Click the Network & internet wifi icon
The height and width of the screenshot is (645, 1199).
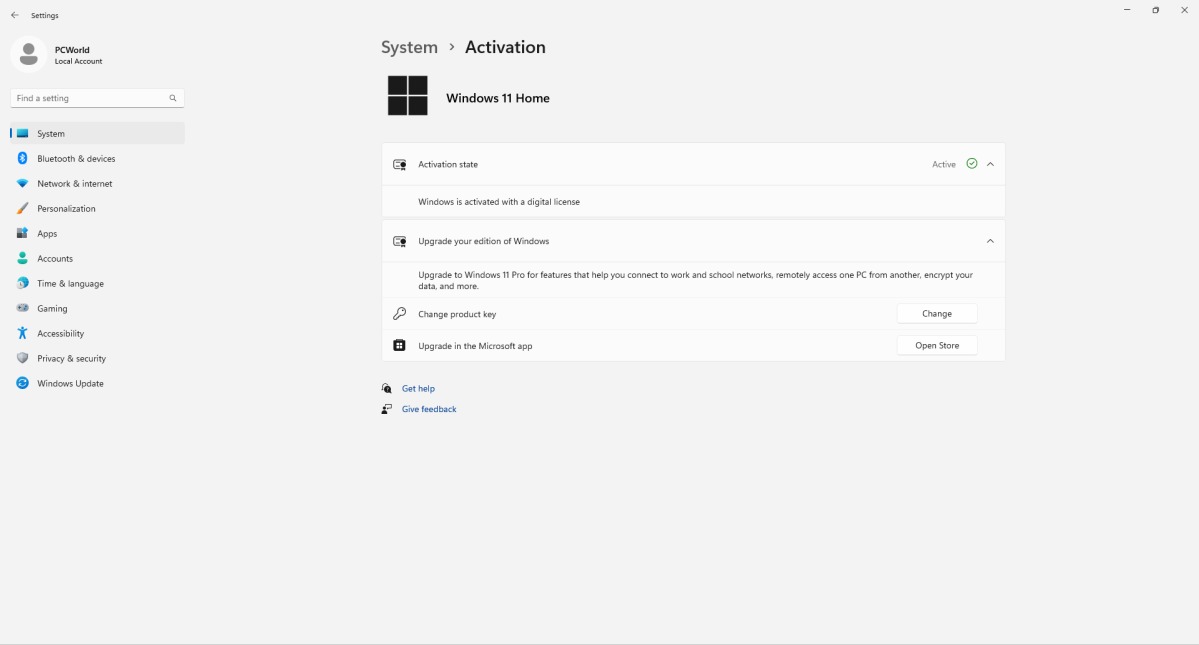[x=22, y=184]
